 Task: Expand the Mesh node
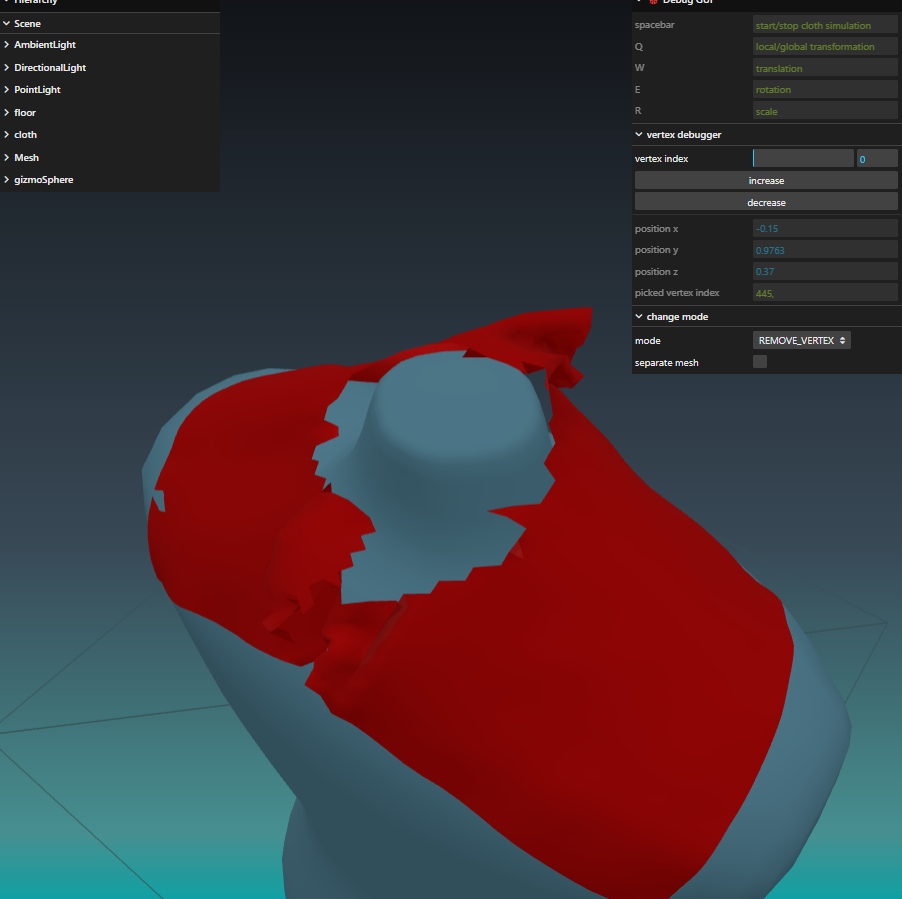tap(6, 158)
